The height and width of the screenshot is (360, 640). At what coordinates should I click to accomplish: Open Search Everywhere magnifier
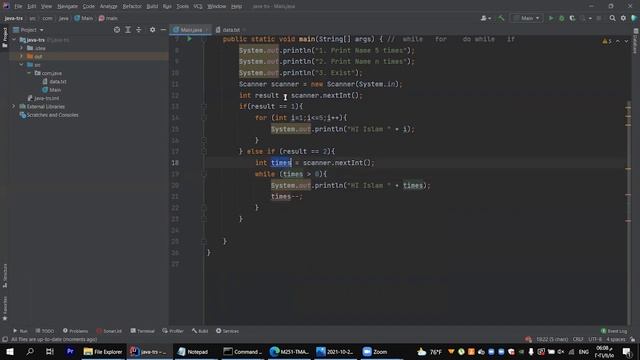pyautogui.click(x=613, y=18)
